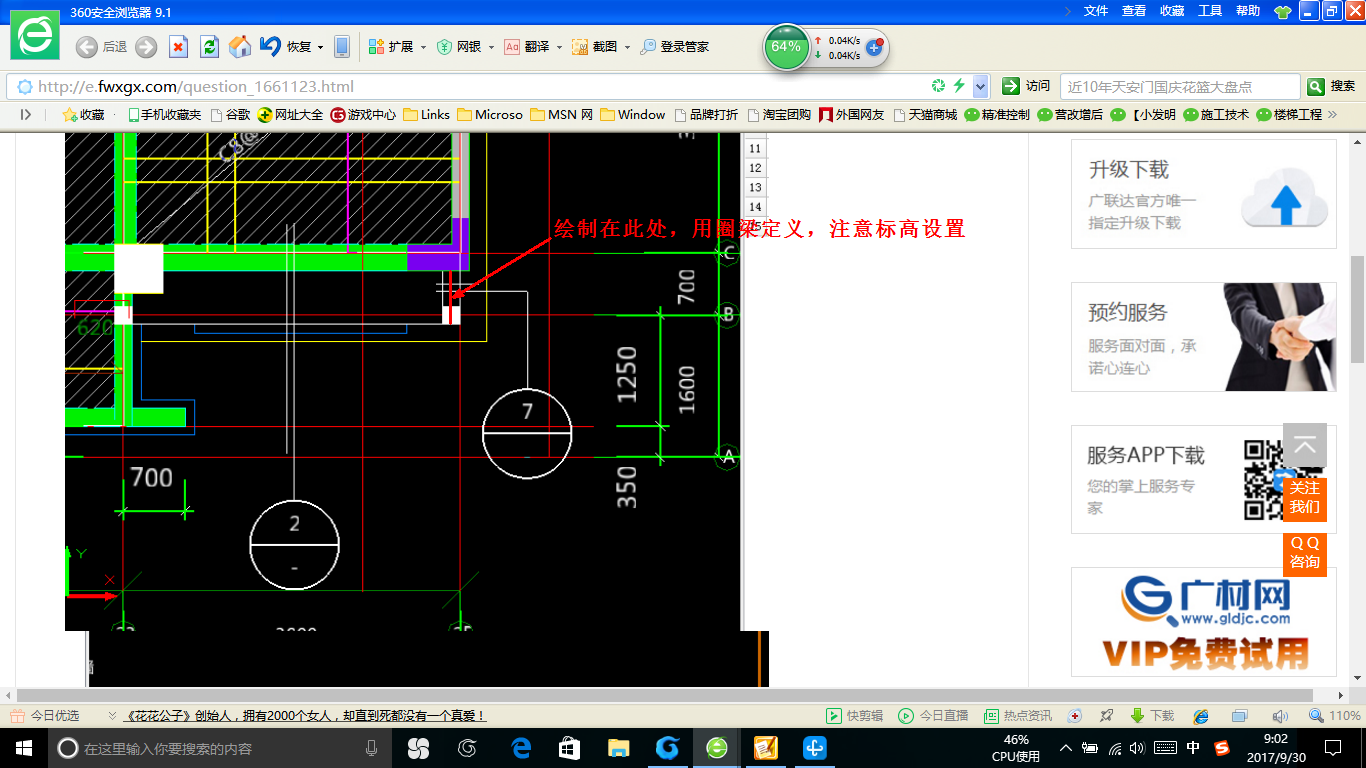Image resolution: width=1366 pixels, height=768 pixels.
Task: Click the search box with 天安门 text
Action: (1180, 86)
